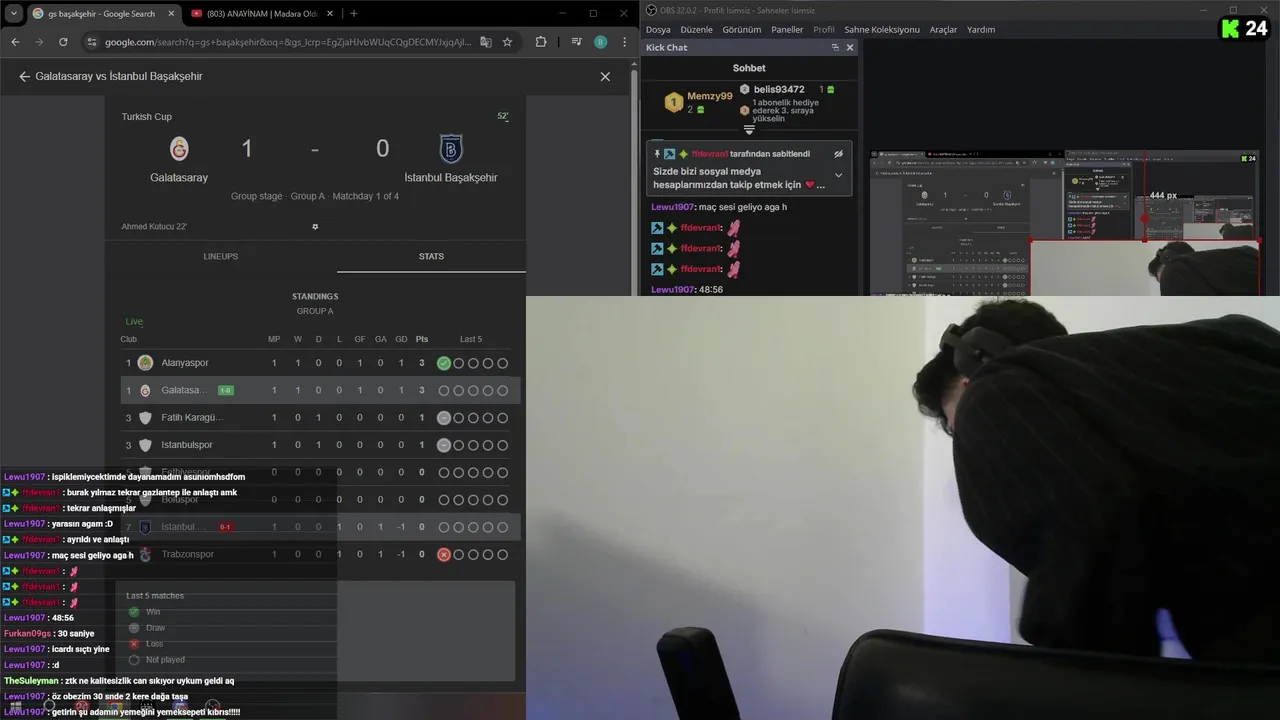The width and height of the screenshot is (1280, 720).
Task: Click the GD column header
Action: (x=401, y=339)
